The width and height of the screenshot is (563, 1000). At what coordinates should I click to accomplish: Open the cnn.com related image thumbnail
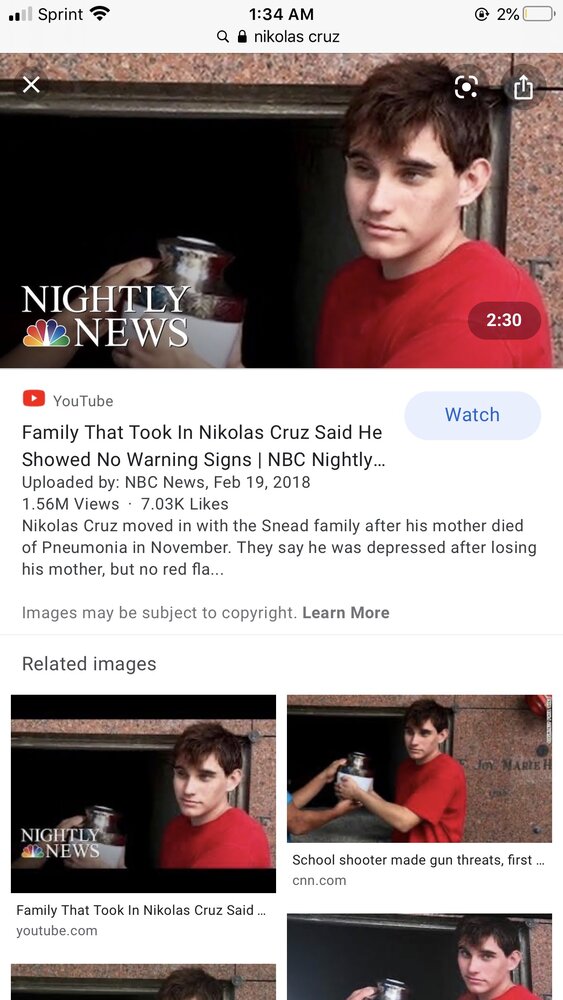(x=420, y=768)
